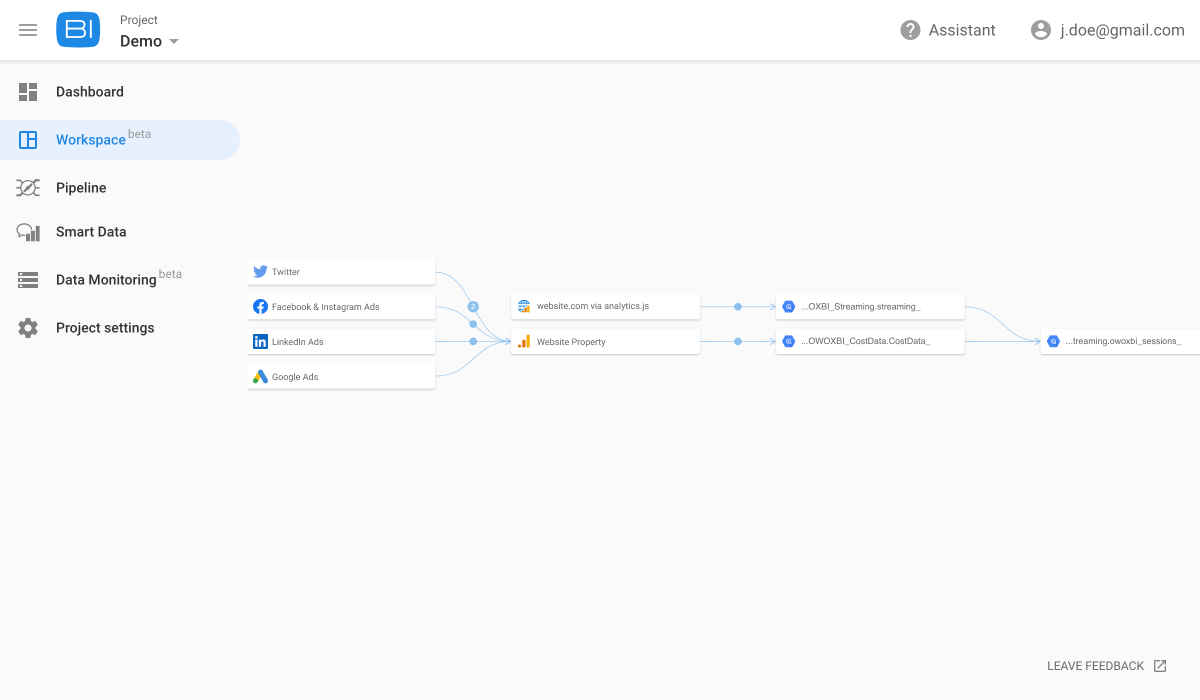The image size is (1200, 700).
Task: Select the Facebook & Instagram Ads node
Action: (341, 307)
